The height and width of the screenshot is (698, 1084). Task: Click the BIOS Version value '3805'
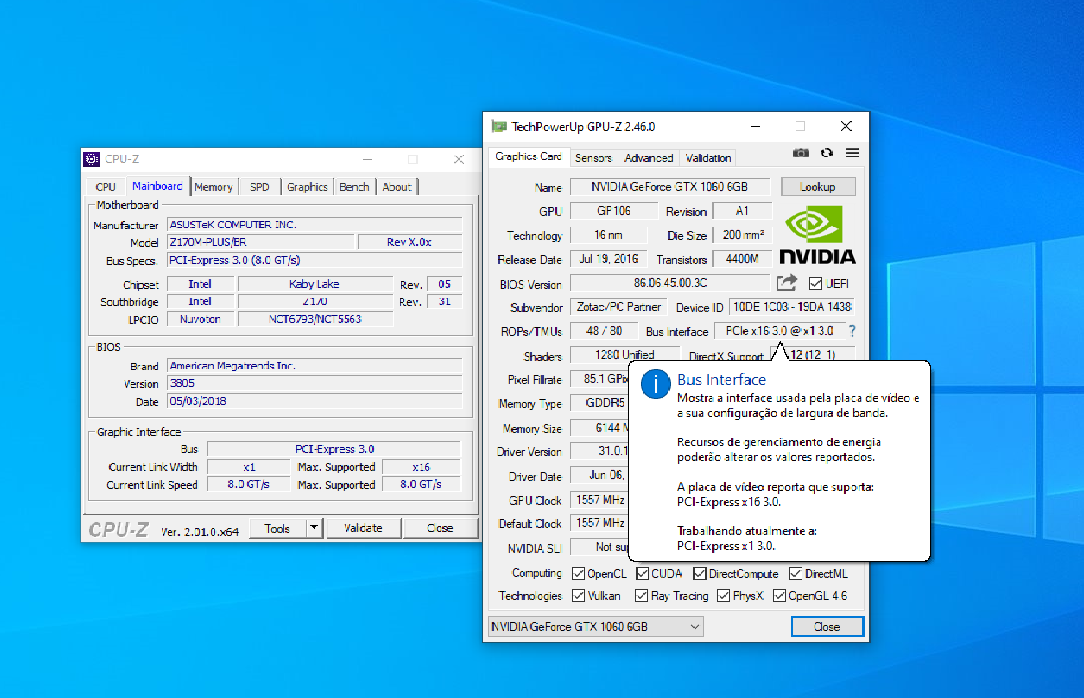click(x=315, y=383)
